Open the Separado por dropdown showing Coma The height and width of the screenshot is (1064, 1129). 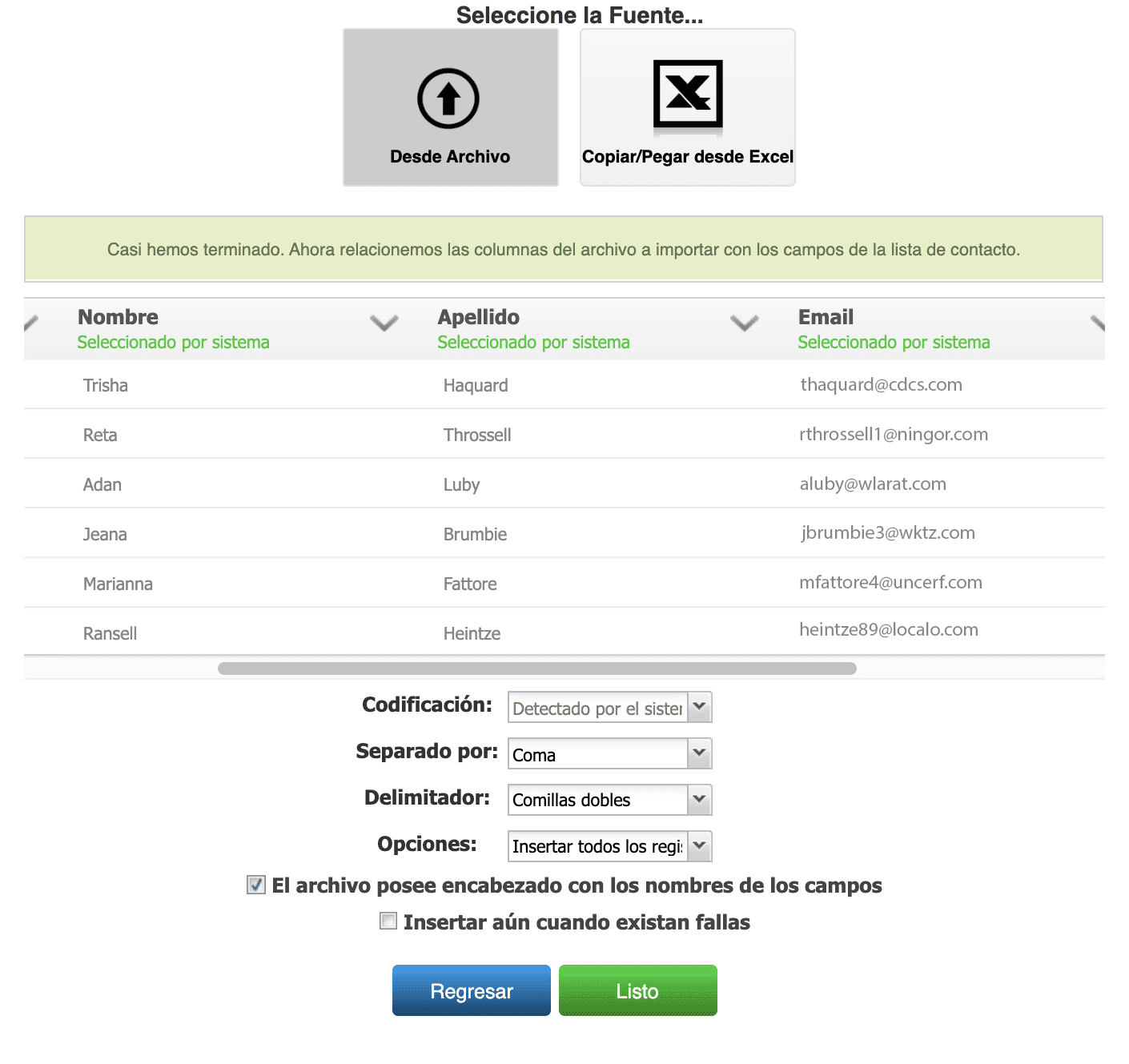[x=609, y=754]
